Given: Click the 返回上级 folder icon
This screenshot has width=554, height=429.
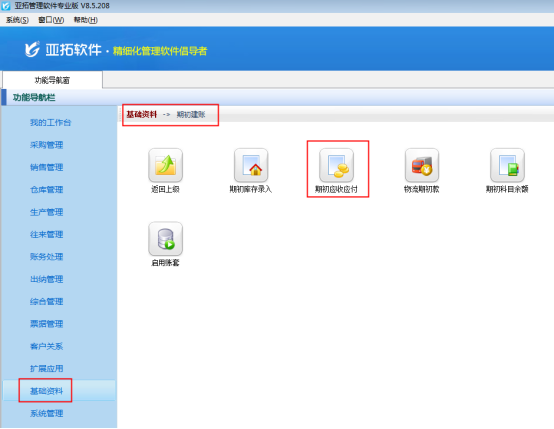Looking at the screenshot, I should pyautogui.click(x=165, y=165).
